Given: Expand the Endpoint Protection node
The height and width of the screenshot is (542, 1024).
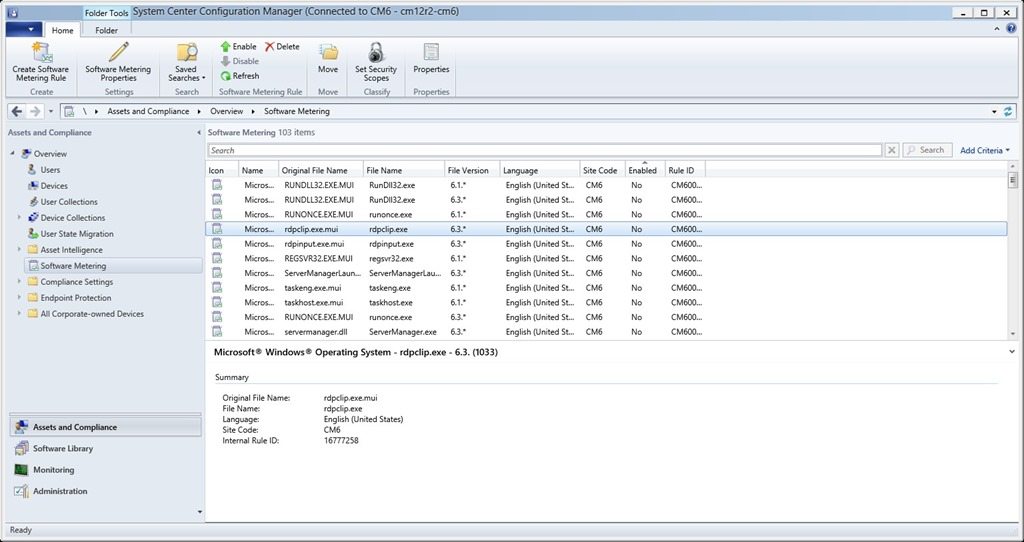Looking at the screenshot, I should (20, 298).
